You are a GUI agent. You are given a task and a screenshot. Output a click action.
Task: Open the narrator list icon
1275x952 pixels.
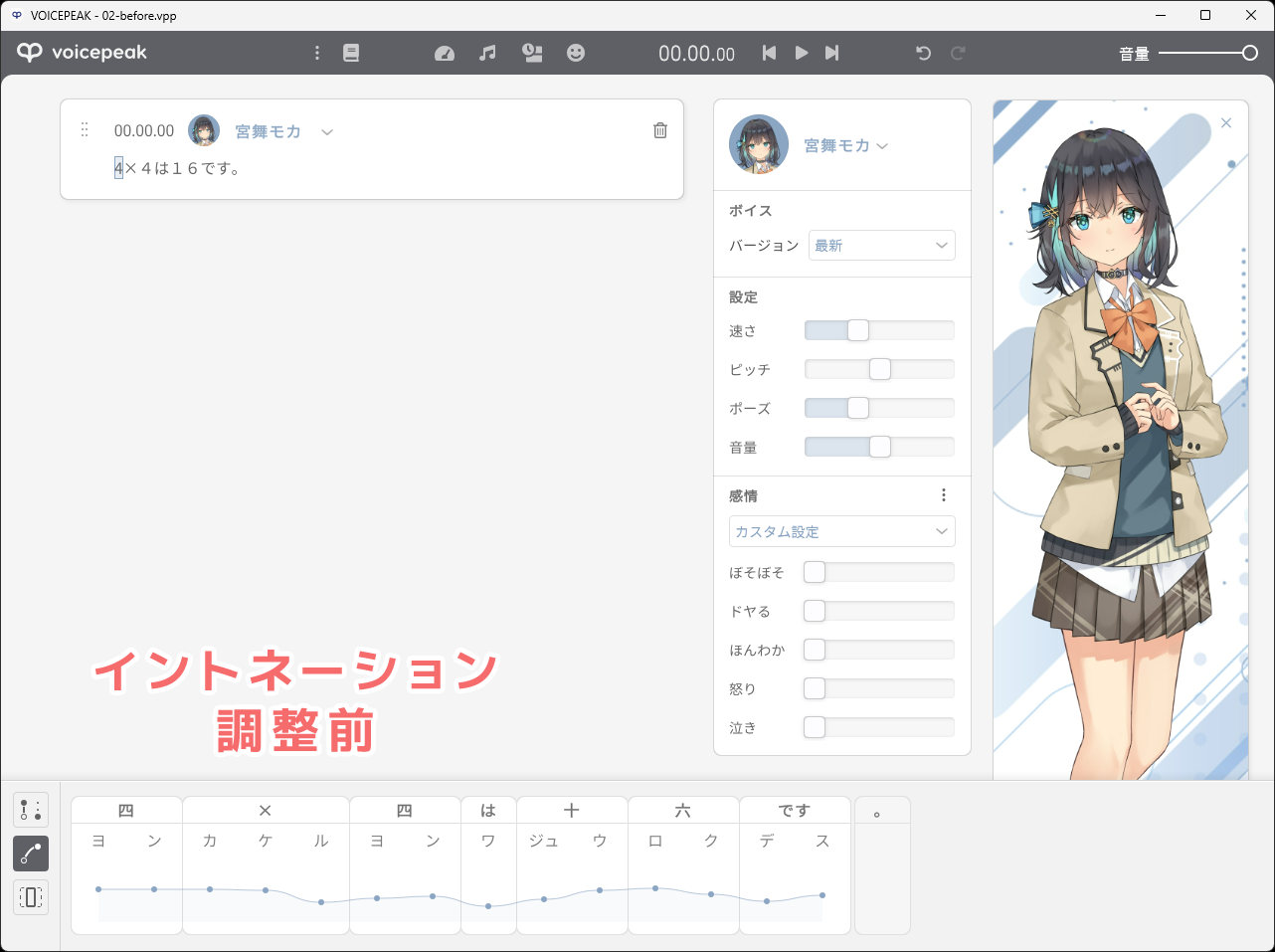(x=532, y=53)
